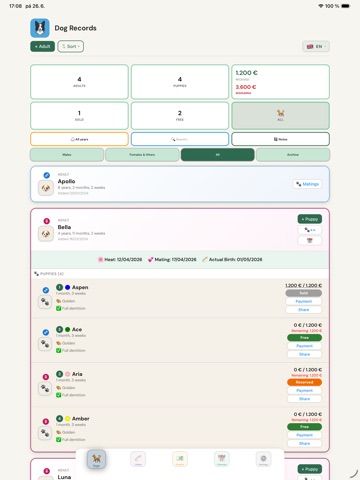Open the Settings tab in bottom bar

pyautogui.click(x=263, y=459)
